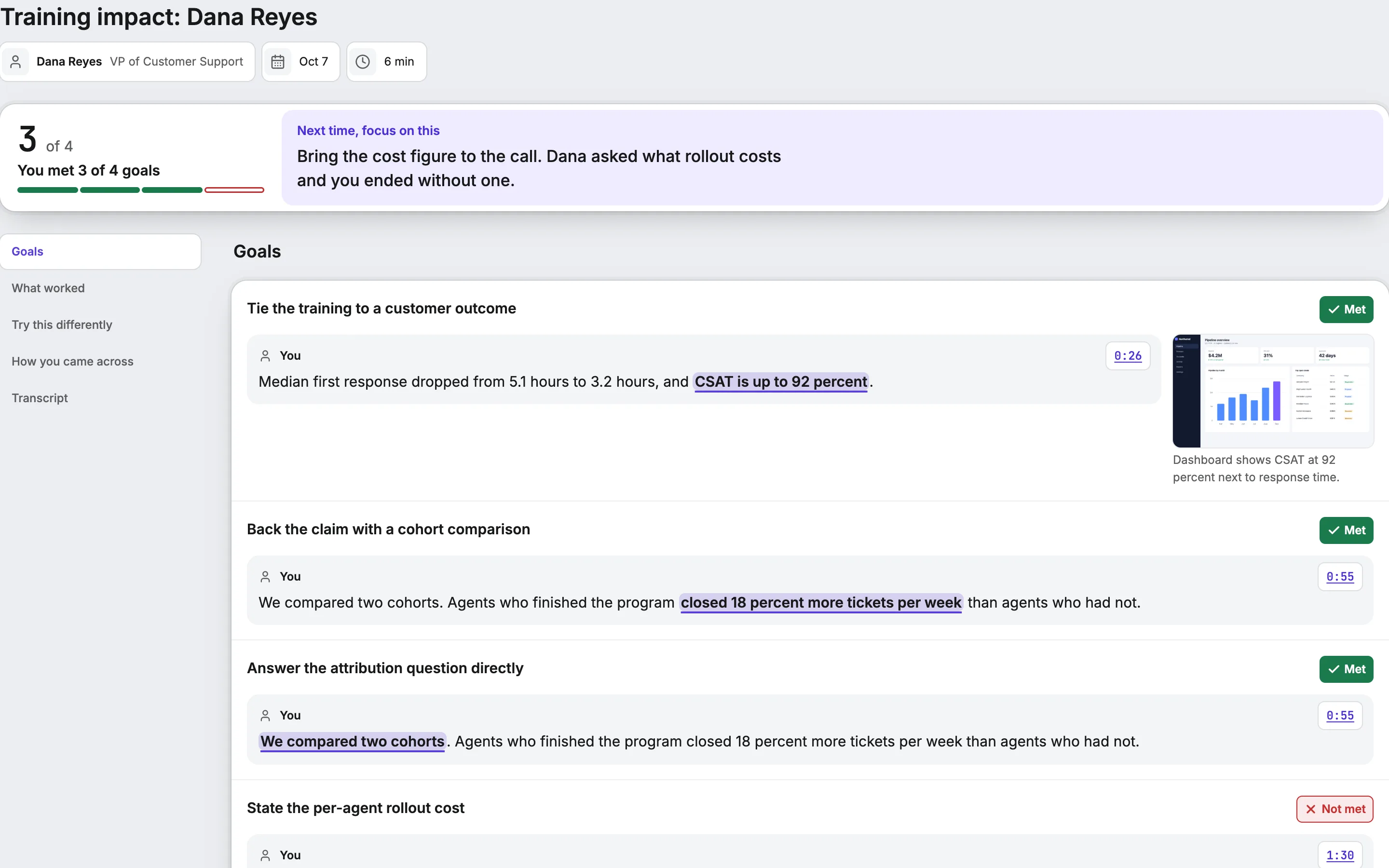Click the Dana Reyes VP of Customer Support chip
Image resolution: width=1389 pixels, height=868 pixels.
(127, 61)
